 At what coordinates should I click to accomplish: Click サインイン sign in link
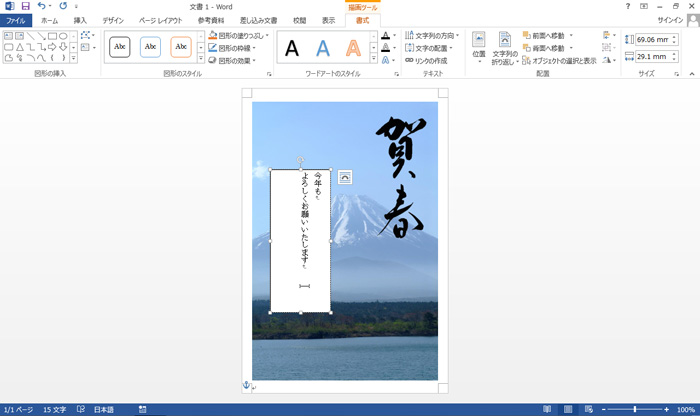[x=670, y=20]
